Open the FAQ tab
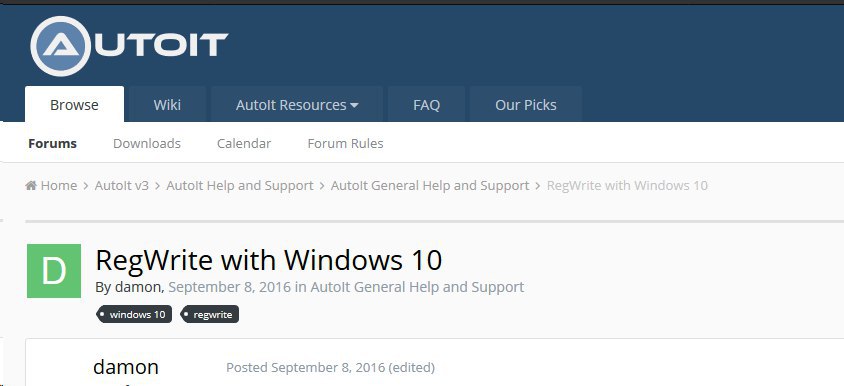The height and width of the screenshot is (386, 844). point(426,104)
